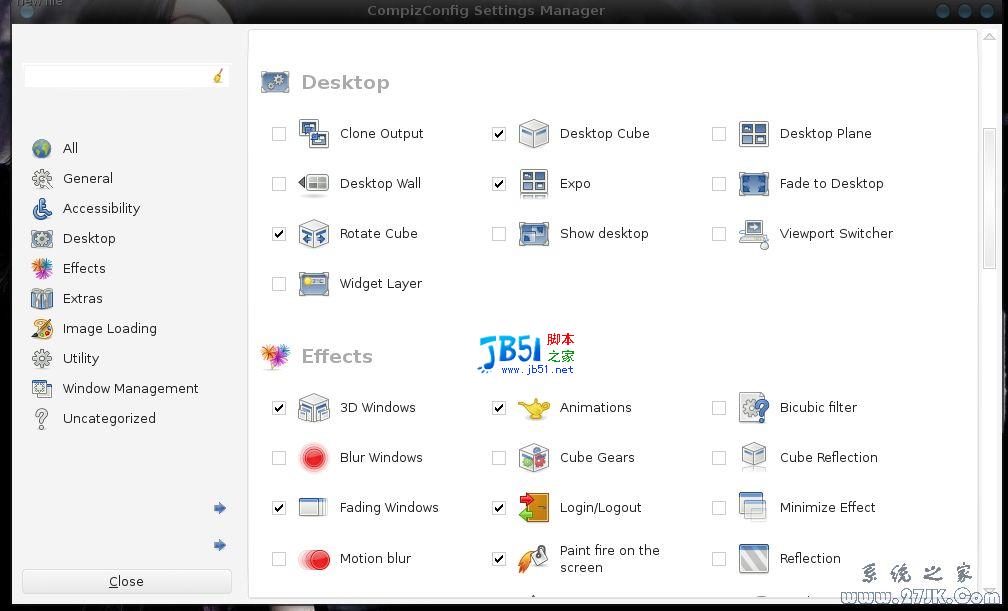This screenshot has width=1008, height=611.
Task: Expand the upper blue arrow panel
Action: click(220, 508)
